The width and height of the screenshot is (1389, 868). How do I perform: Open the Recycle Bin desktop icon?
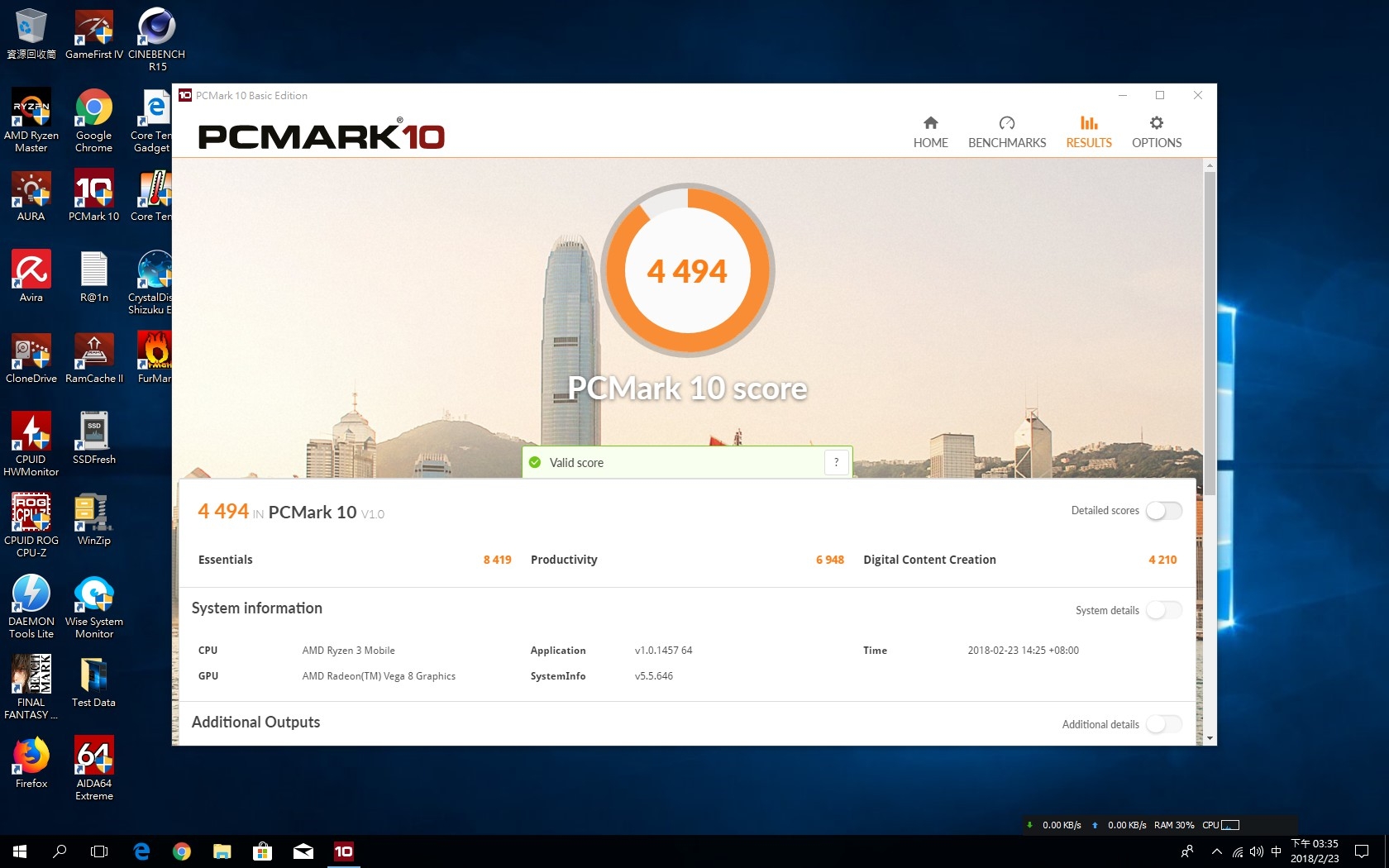point(31,33)
